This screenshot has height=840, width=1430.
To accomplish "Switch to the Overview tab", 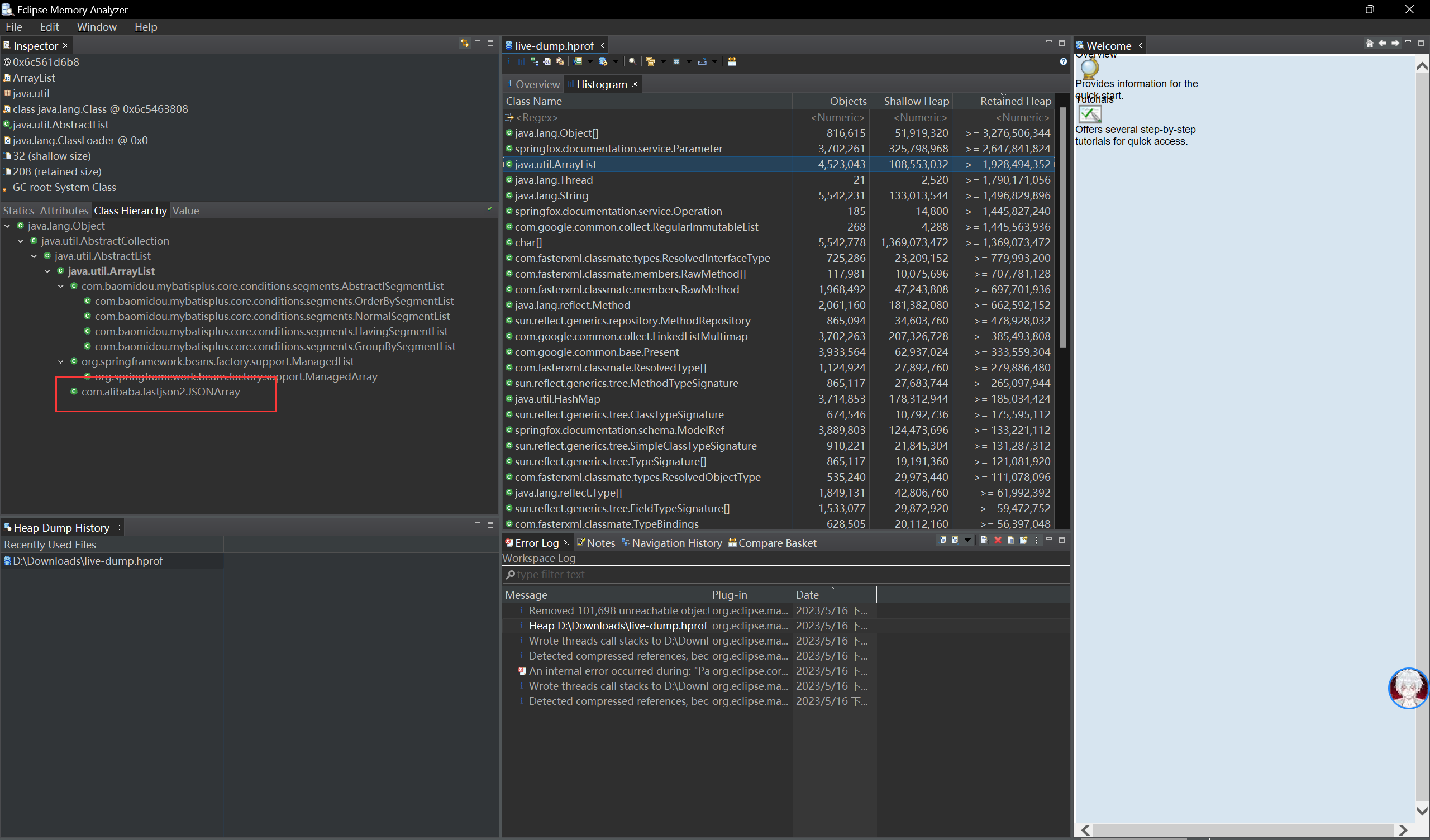I will pyautogui.click(x=537, y=84).
